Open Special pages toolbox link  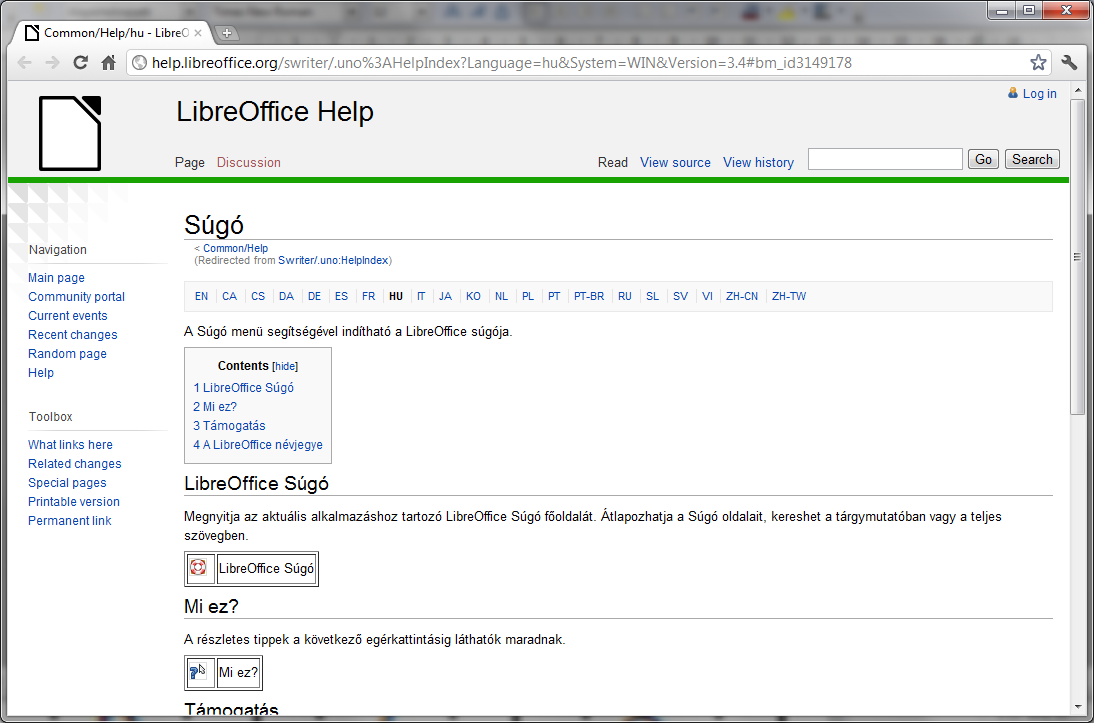coord(67,482)
